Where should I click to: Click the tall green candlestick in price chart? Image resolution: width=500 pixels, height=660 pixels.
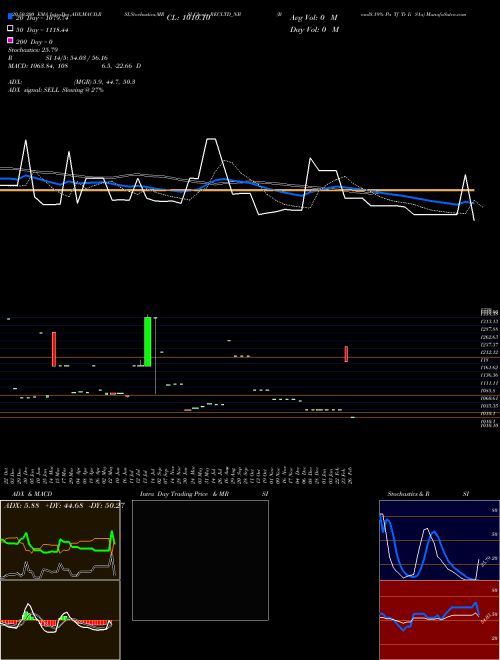(x=148, y=341)
